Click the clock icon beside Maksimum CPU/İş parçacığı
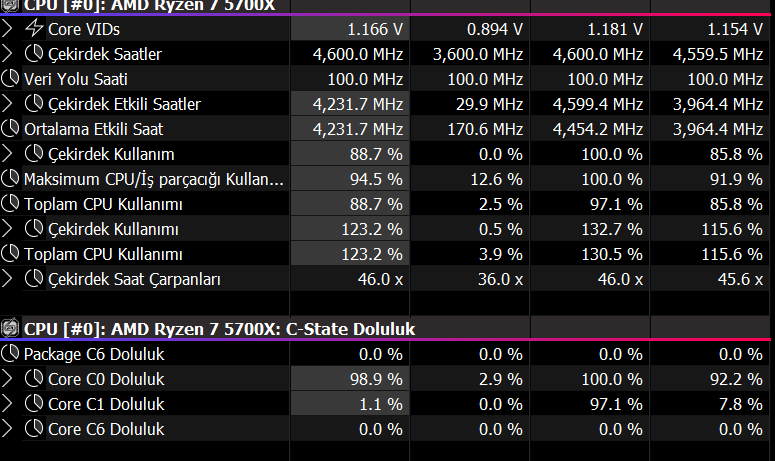 coord(10,178)
